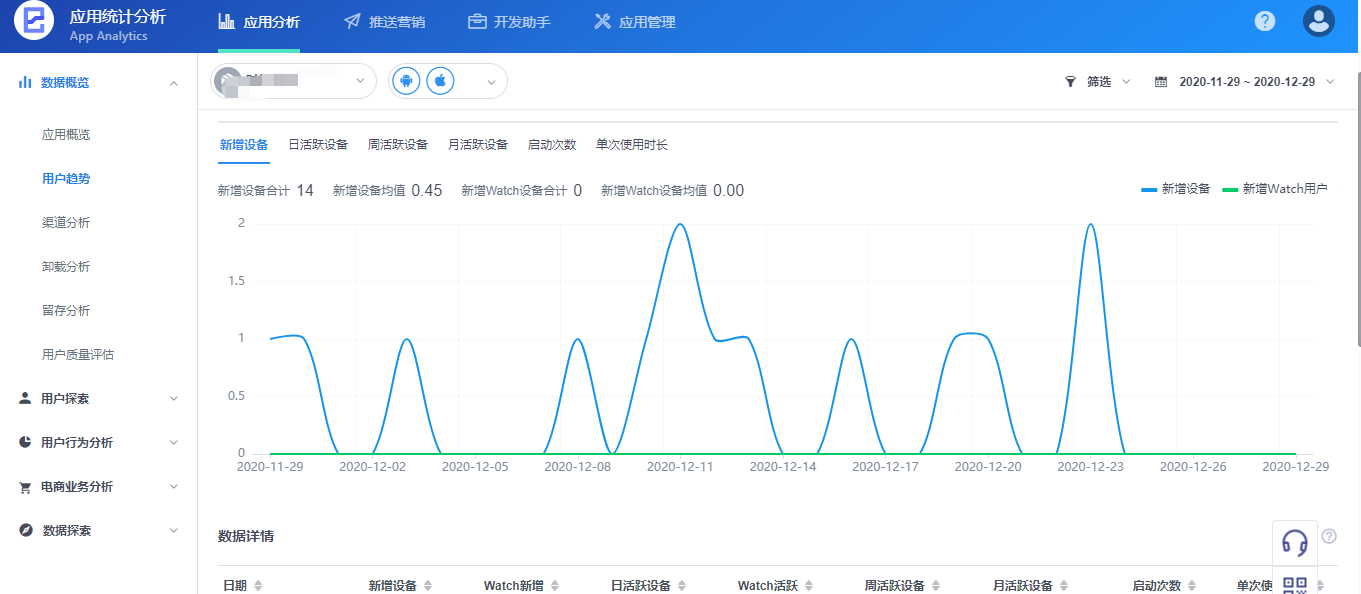Collapse the 数据概览 sidebar section
The height and width of the screenshot is (594, 1361).
174,83
